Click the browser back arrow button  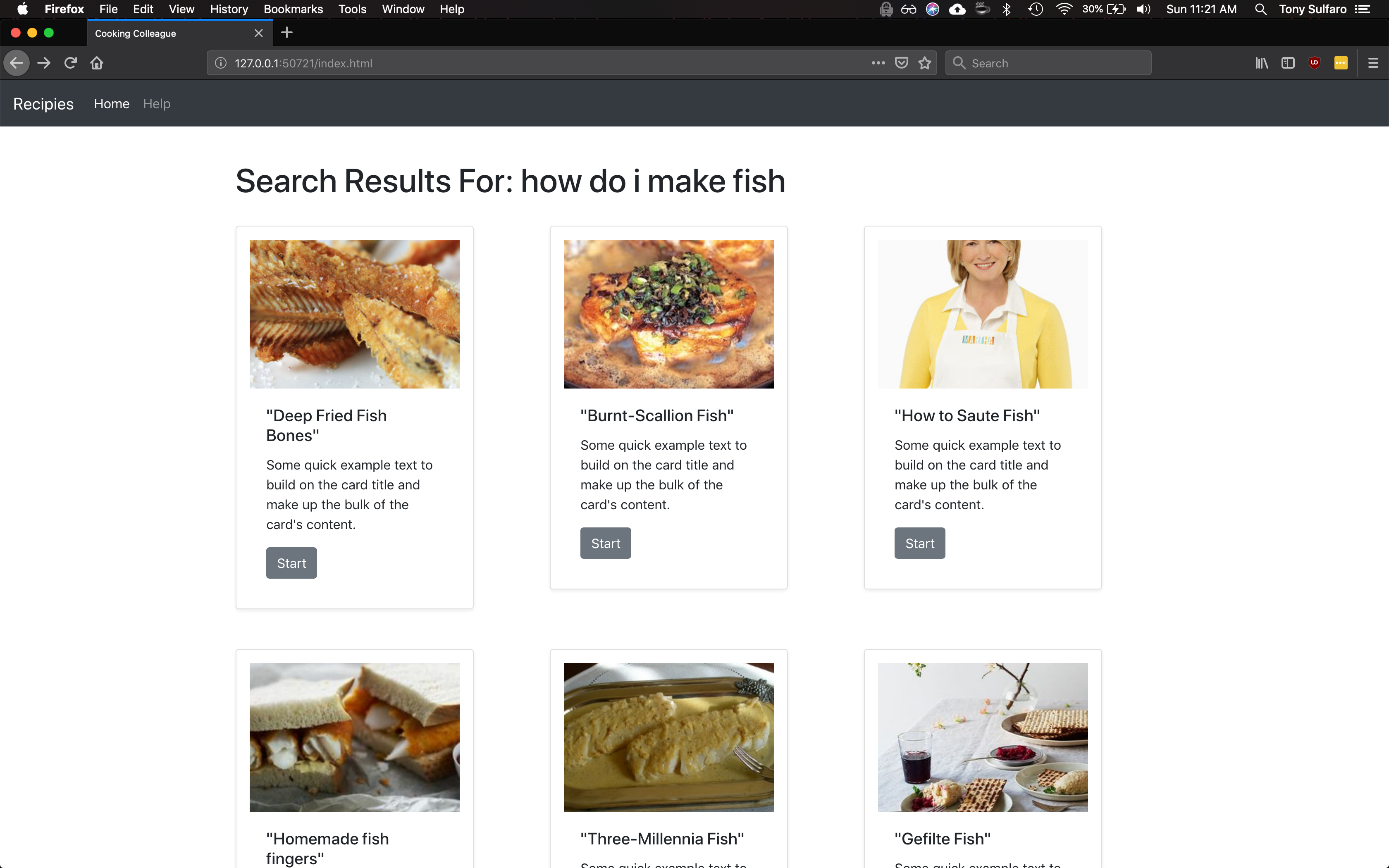(x=17, y=63)
